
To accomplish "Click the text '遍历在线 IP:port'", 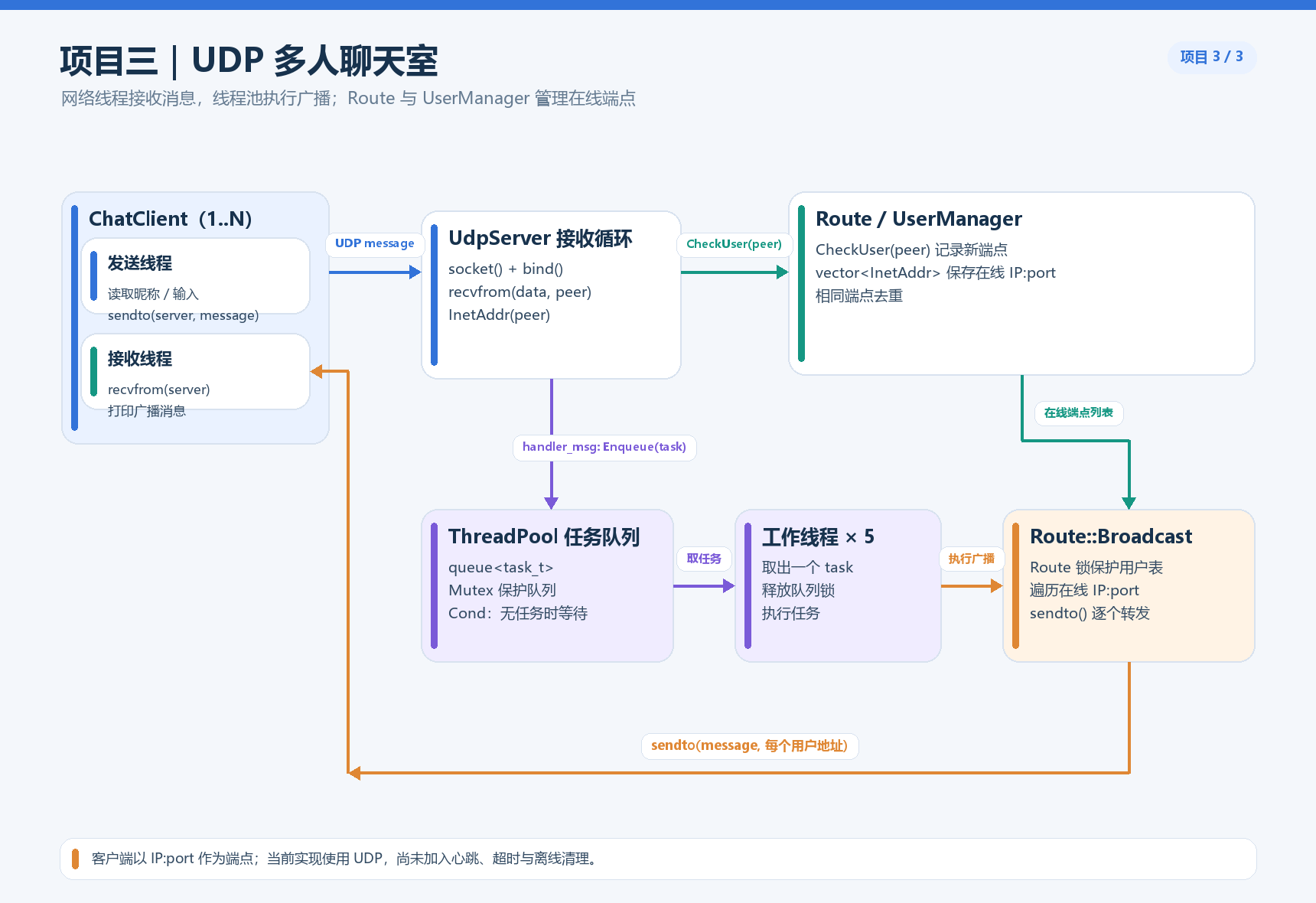I will click(x=1084, y=591).
